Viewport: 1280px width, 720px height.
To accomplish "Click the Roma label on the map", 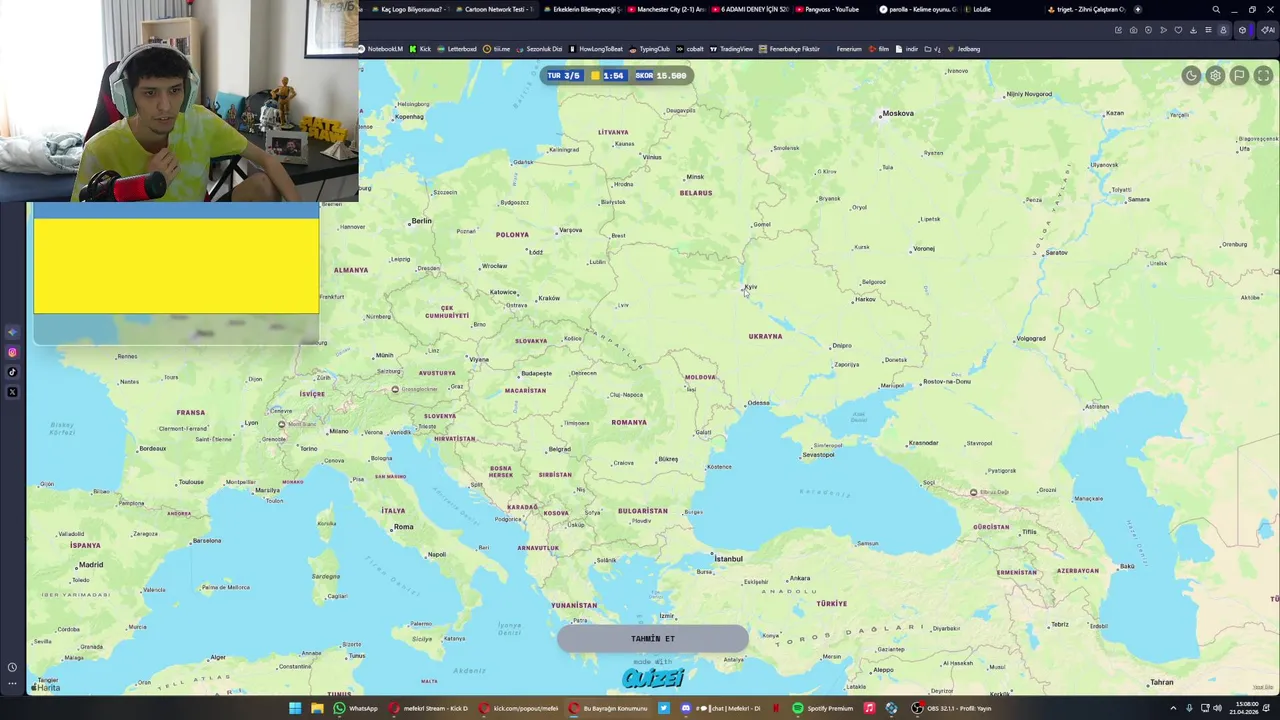I will coord(403,526).
